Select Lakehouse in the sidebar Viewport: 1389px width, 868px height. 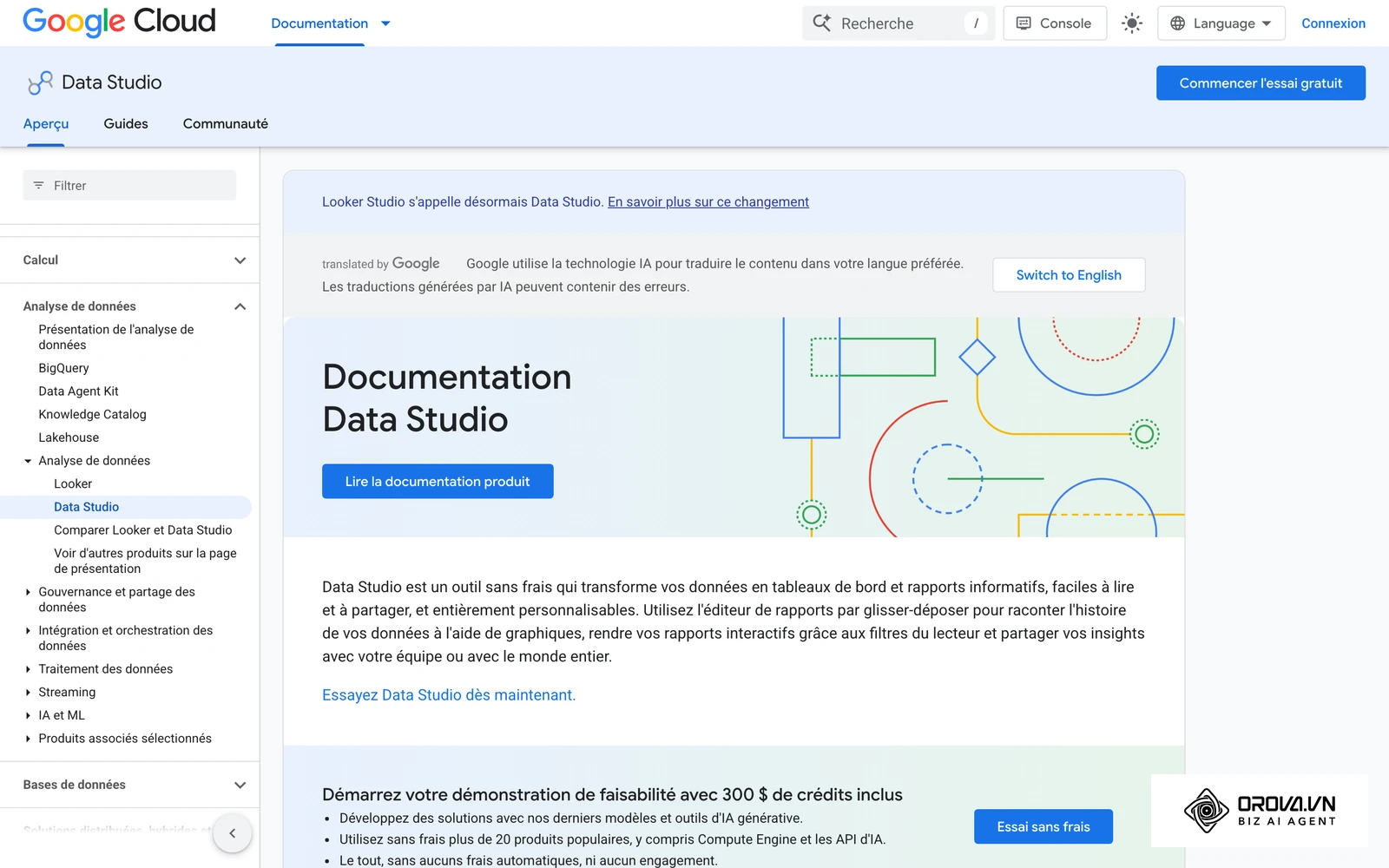coord(69,438)
